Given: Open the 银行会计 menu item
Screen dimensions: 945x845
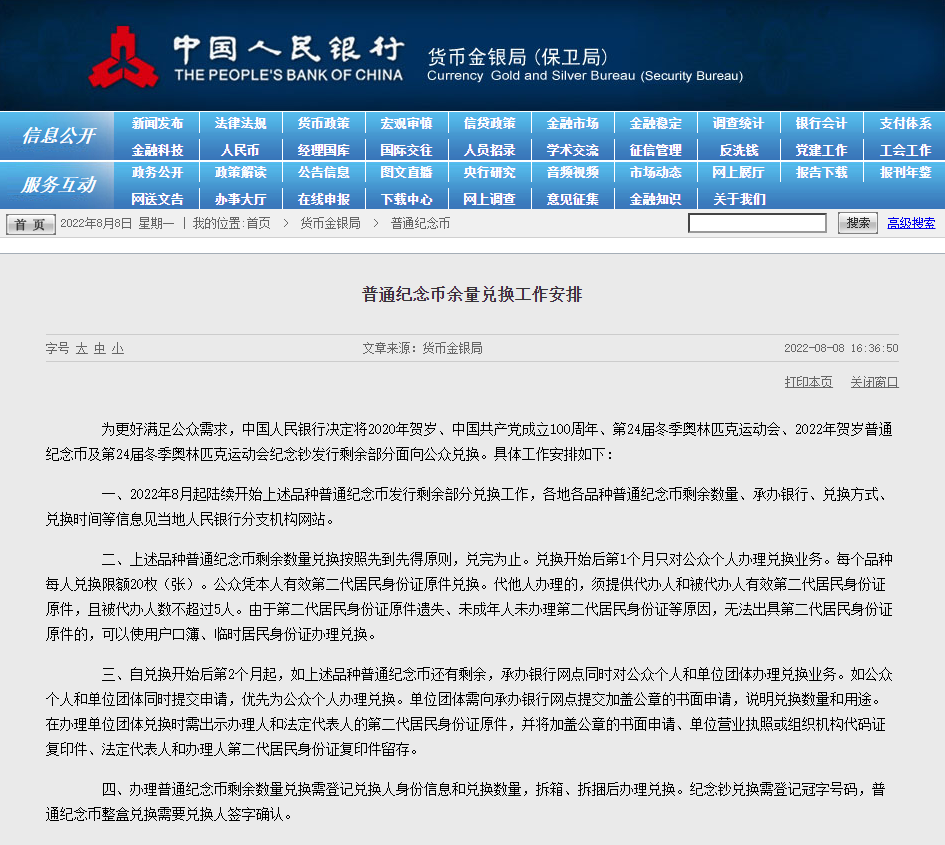Looking at the screenshot, I should click(x=821, y=124).
